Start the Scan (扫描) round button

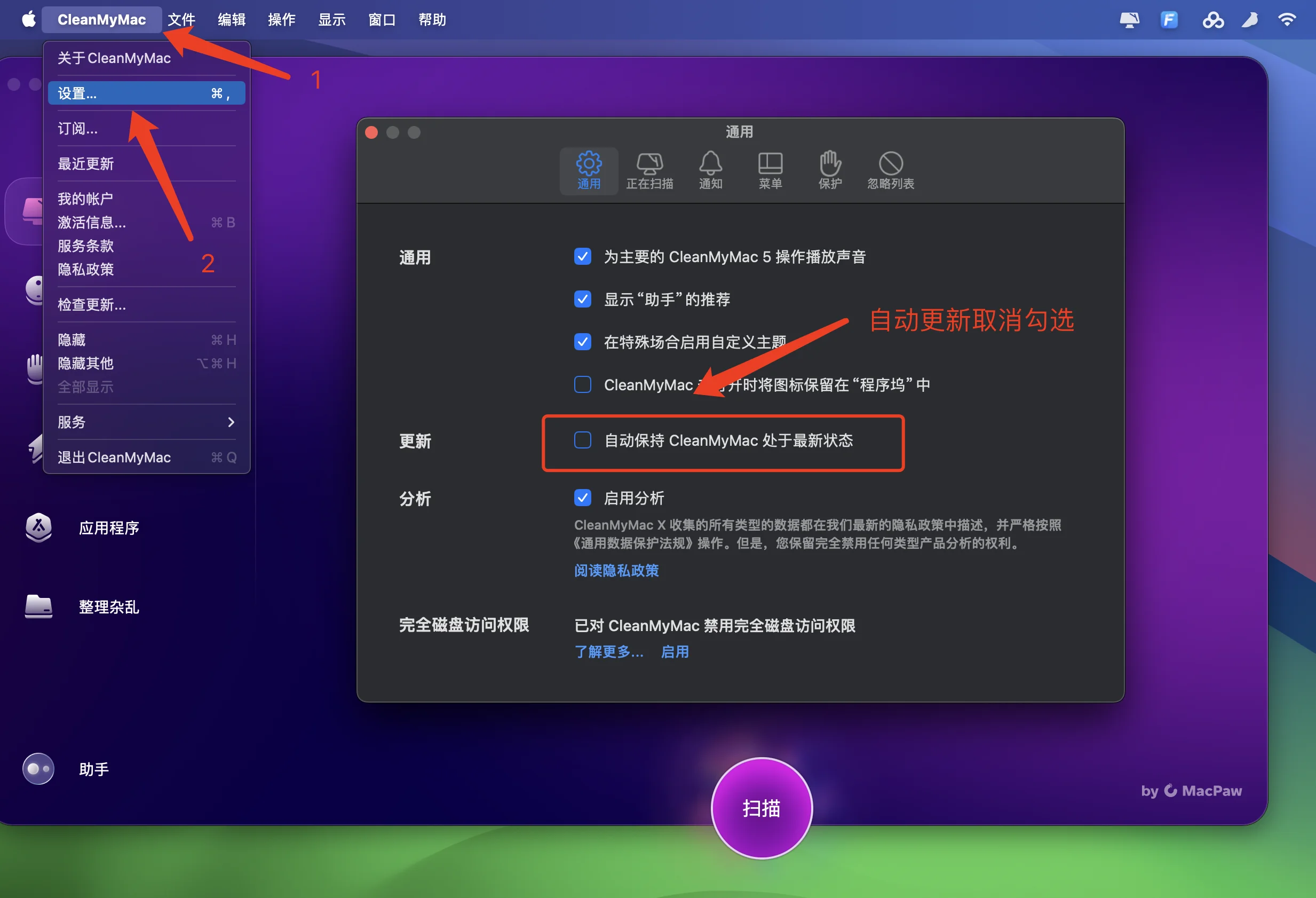tap(762, 808)
